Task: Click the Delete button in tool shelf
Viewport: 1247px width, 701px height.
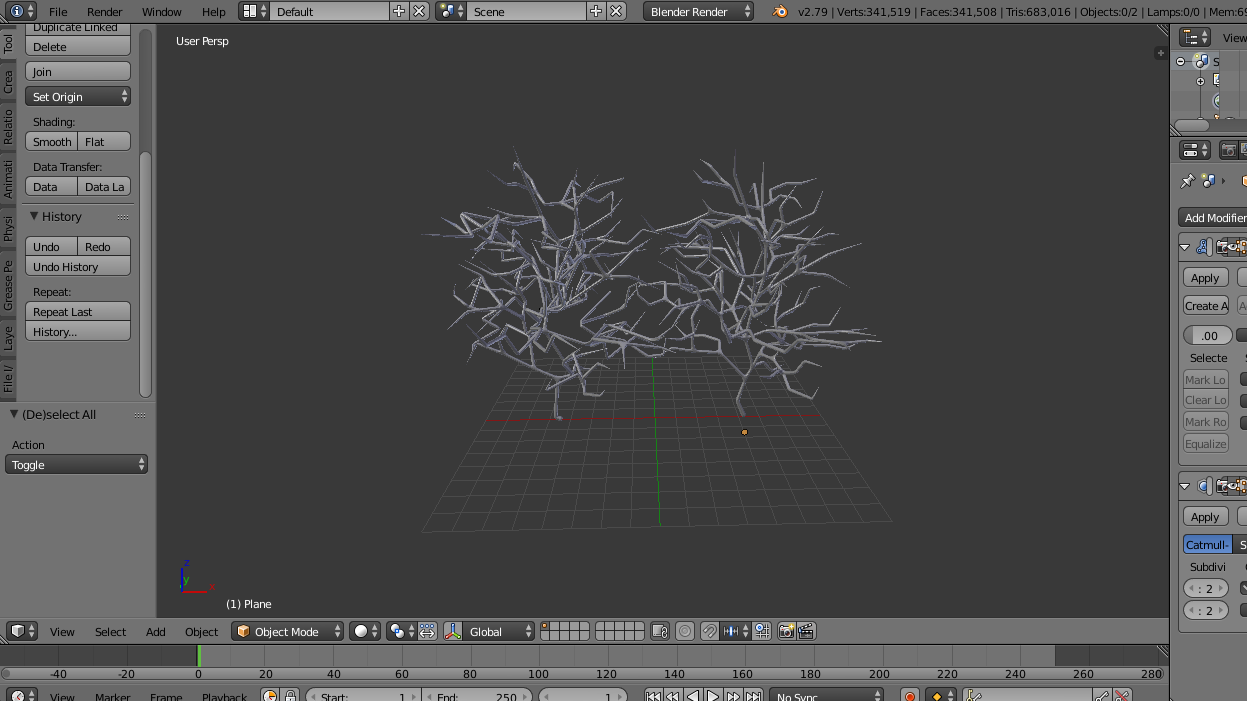Action: [x=78, y=46]
